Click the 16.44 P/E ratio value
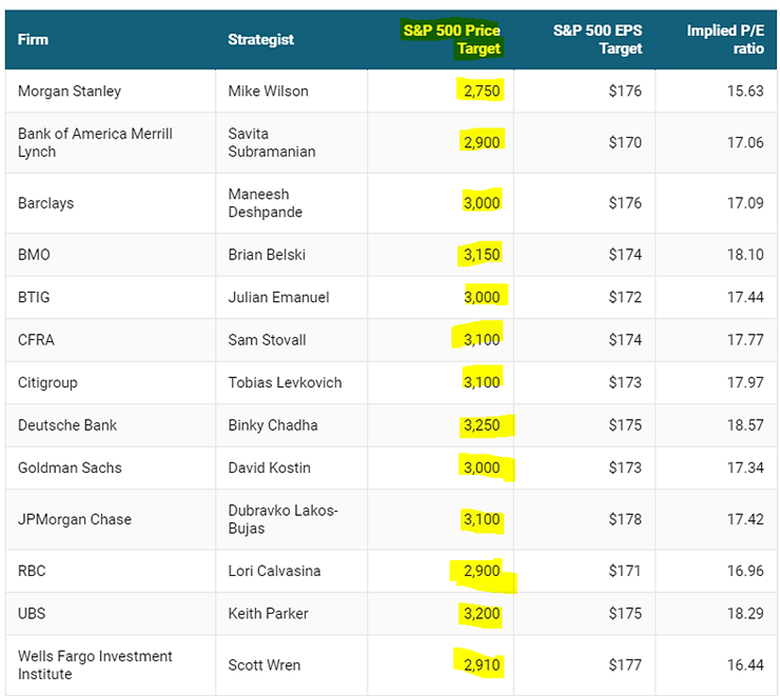The width and height of the screenshot is (780, 696). tap(745, 665)
